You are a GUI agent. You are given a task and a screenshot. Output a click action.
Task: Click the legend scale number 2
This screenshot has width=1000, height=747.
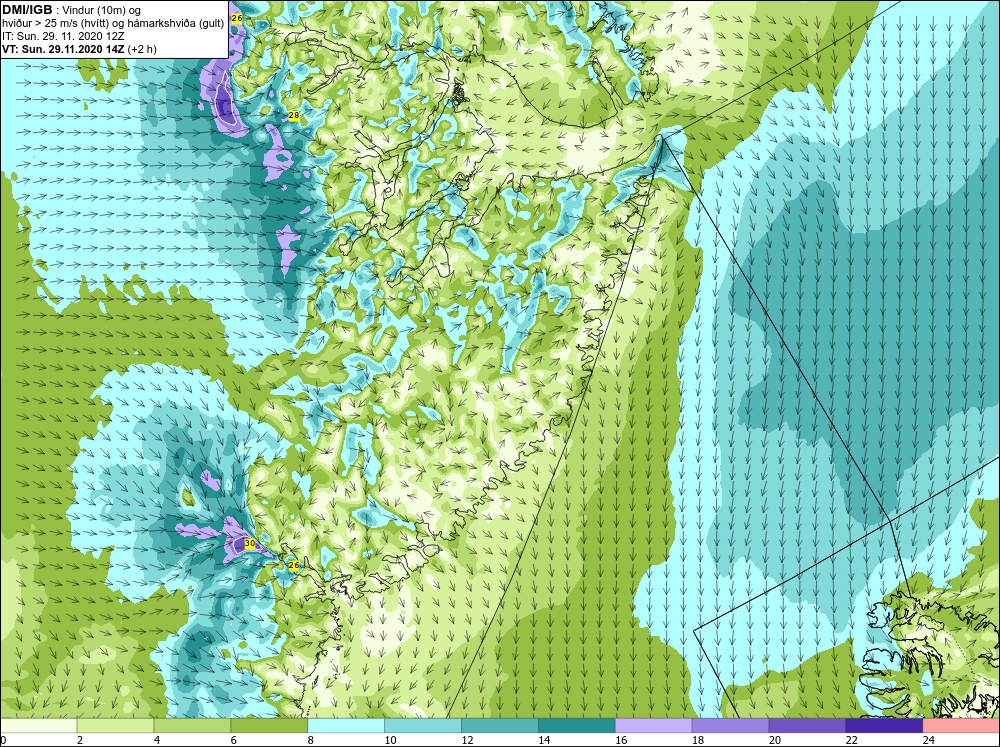coord(80,740)
